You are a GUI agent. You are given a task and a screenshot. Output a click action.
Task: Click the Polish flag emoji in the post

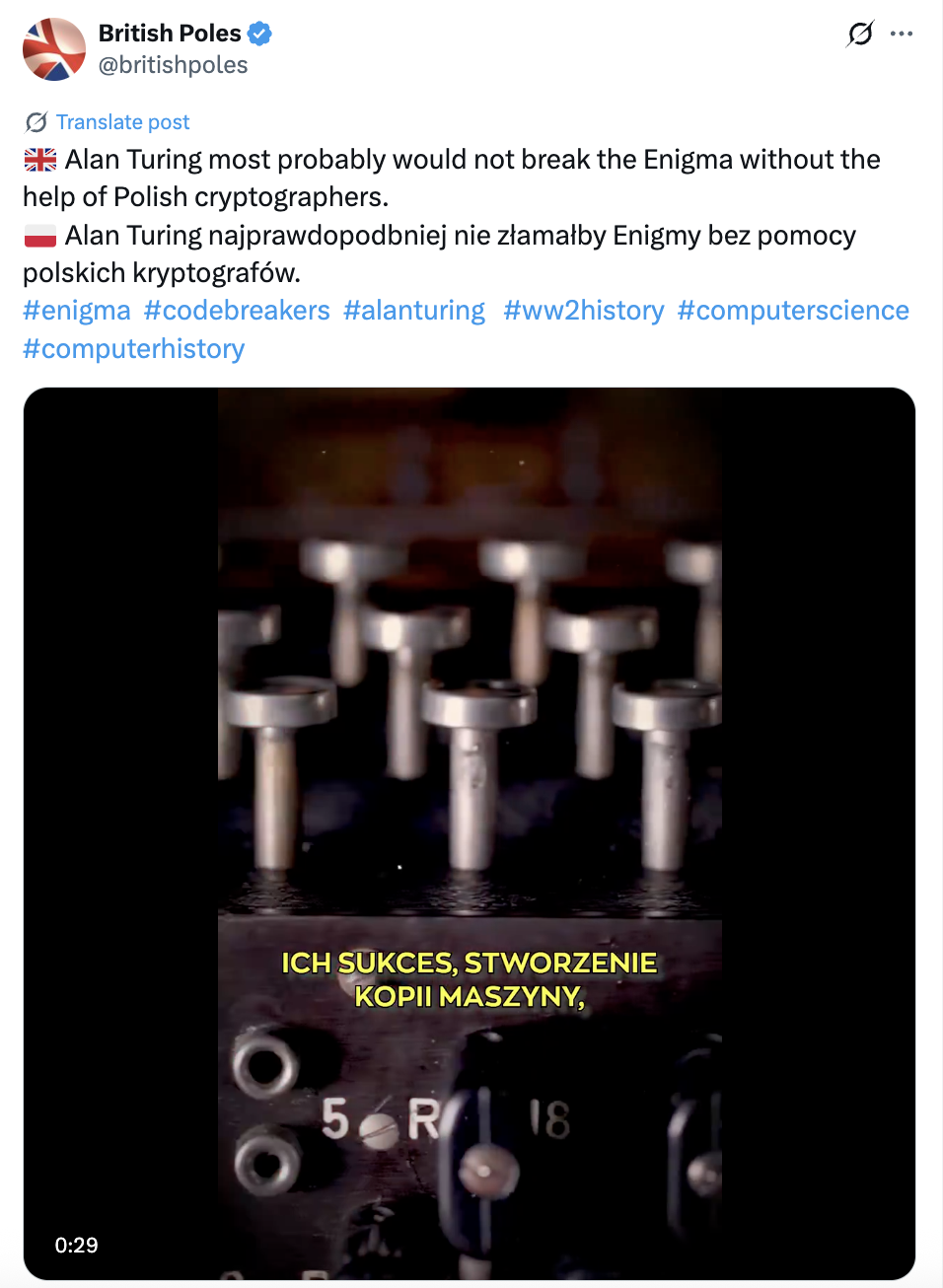[37, 234]
